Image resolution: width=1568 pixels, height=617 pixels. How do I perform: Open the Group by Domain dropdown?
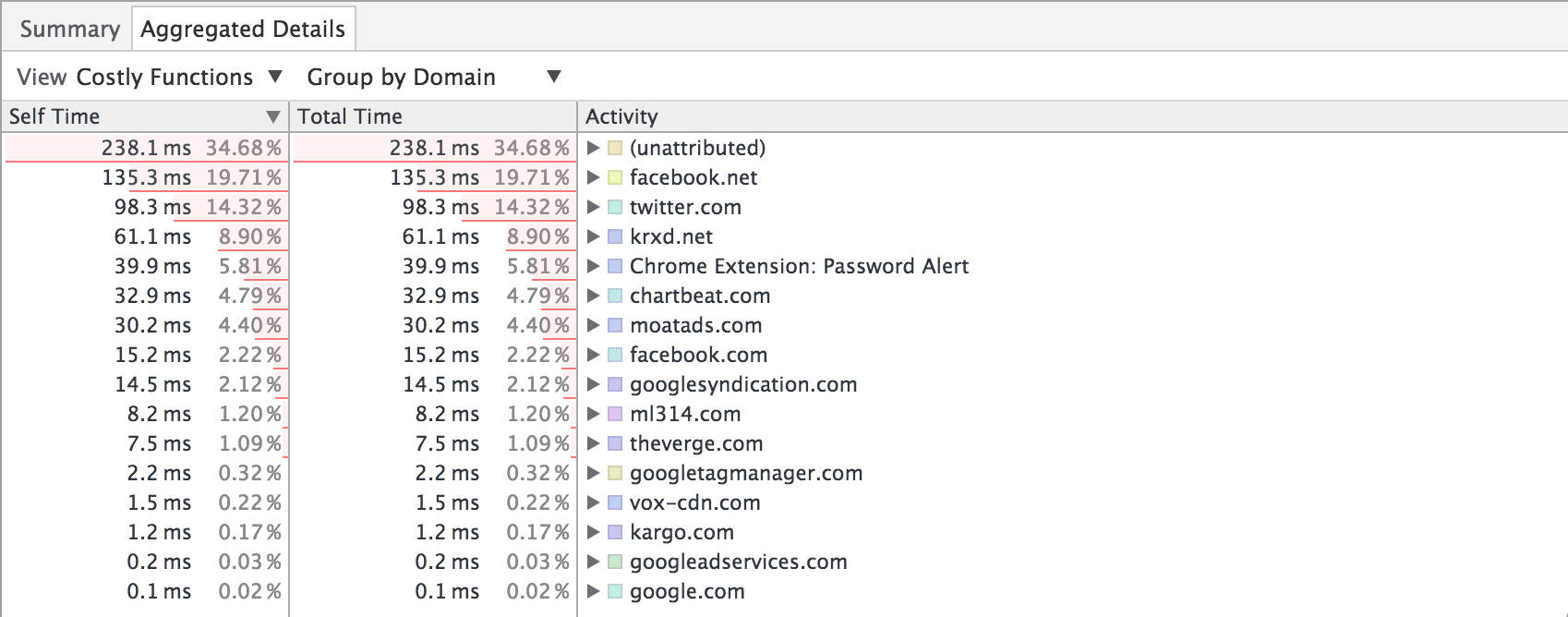(x=433, y=78)
